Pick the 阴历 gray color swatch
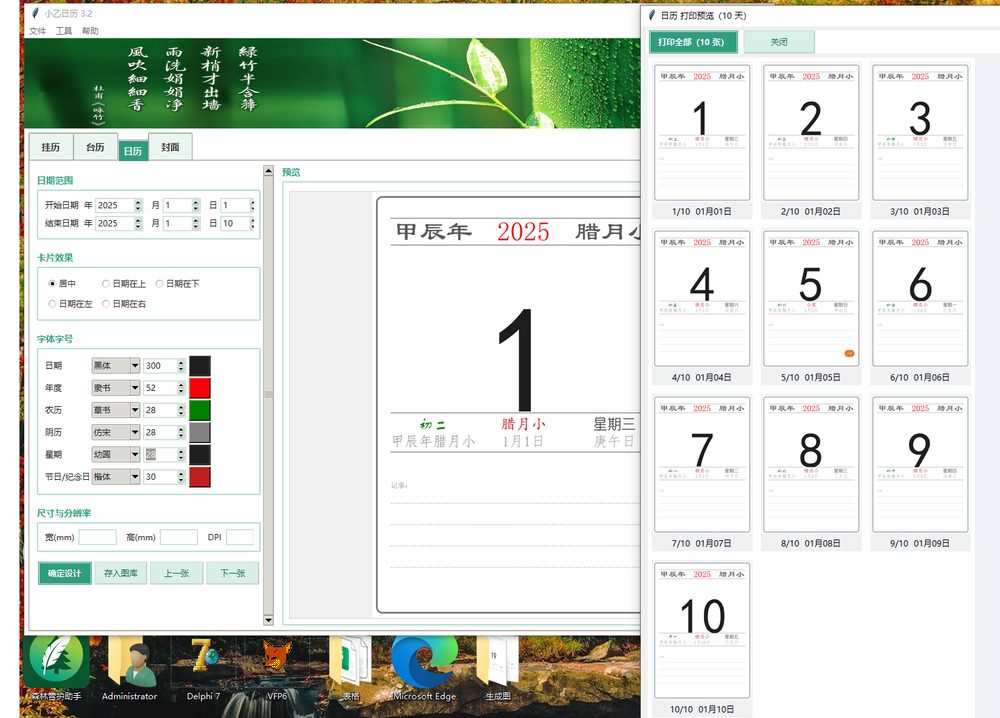Viewport: 1000px width, 718px height. pos(200,432)
